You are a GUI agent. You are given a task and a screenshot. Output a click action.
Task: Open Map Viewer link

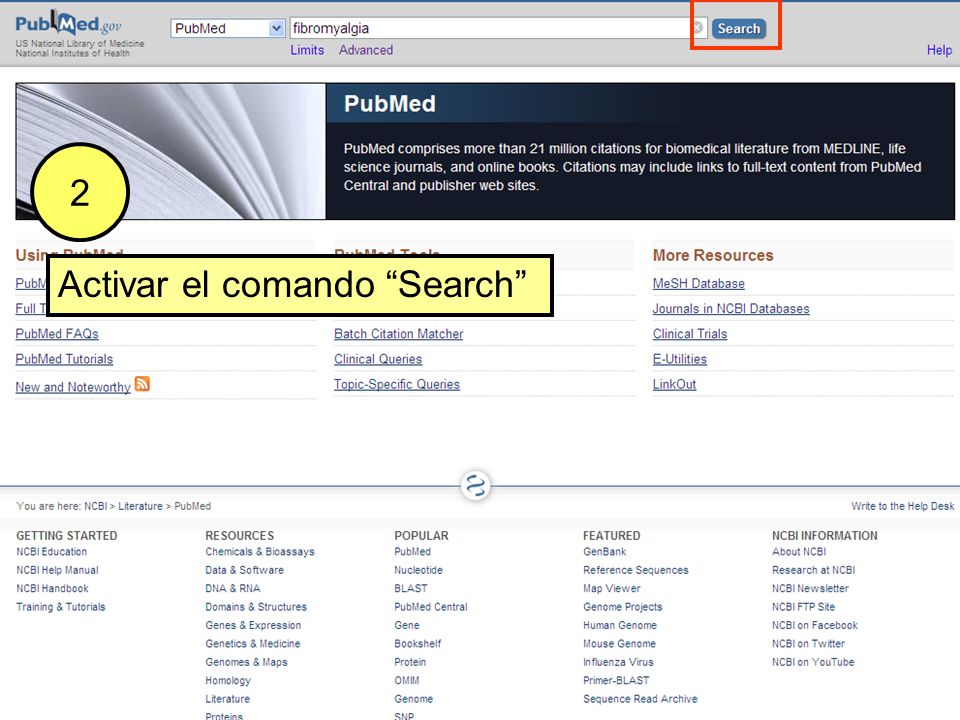(612, 588)
